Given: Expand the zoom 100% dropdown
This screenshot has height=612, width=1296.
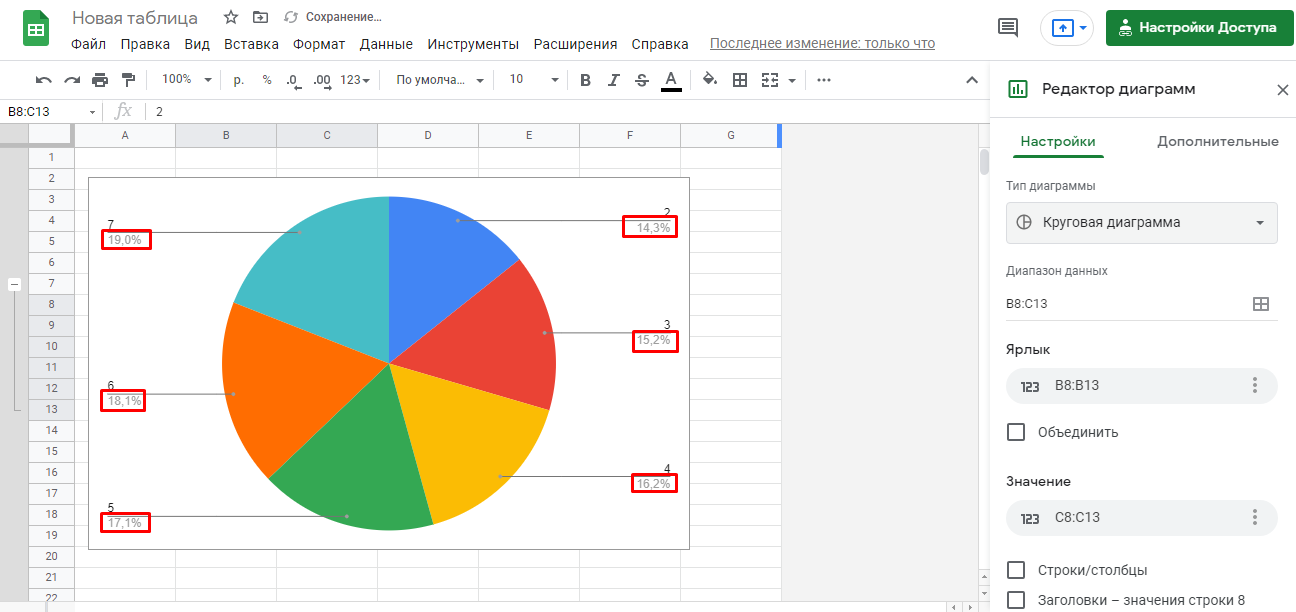Looking at the screenshot, I should click(x=187, y=80).
